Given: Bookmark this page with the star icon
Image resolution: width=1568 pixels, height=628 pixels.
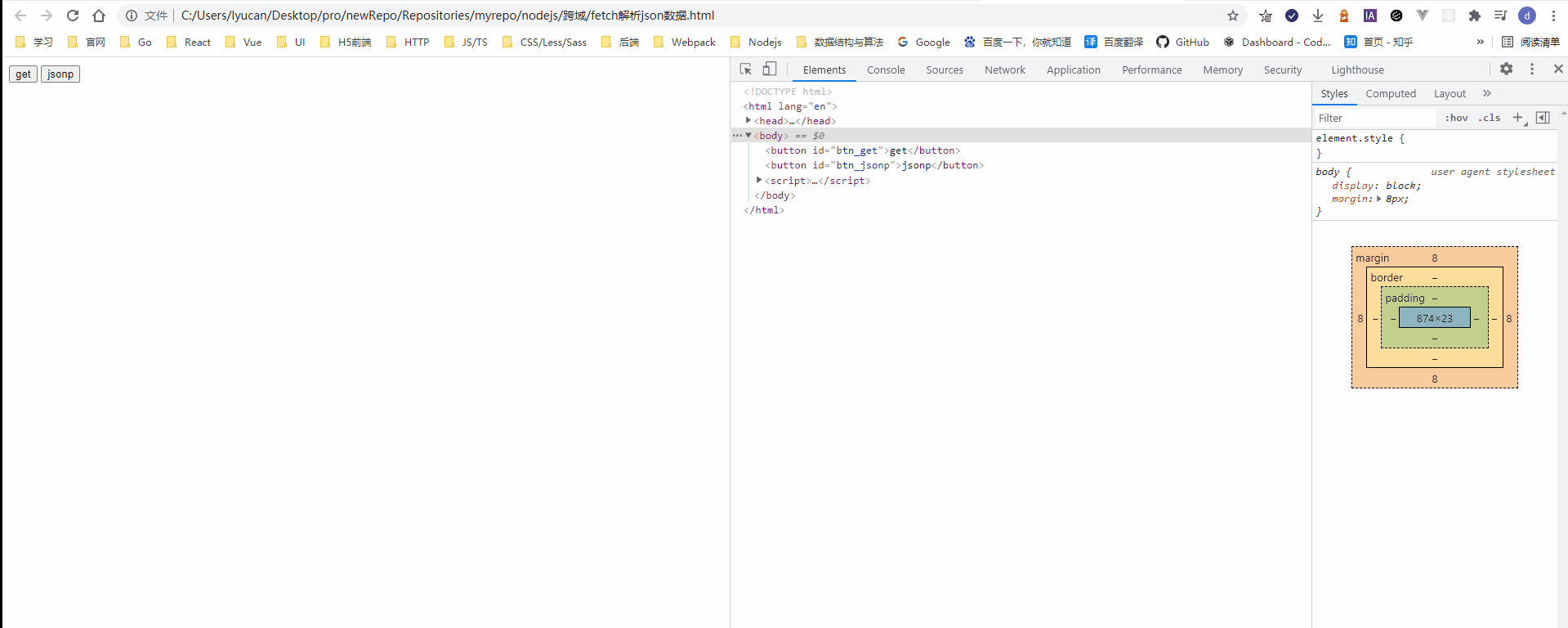Looking at the screenshot, I should click(x=1233, y=16).
